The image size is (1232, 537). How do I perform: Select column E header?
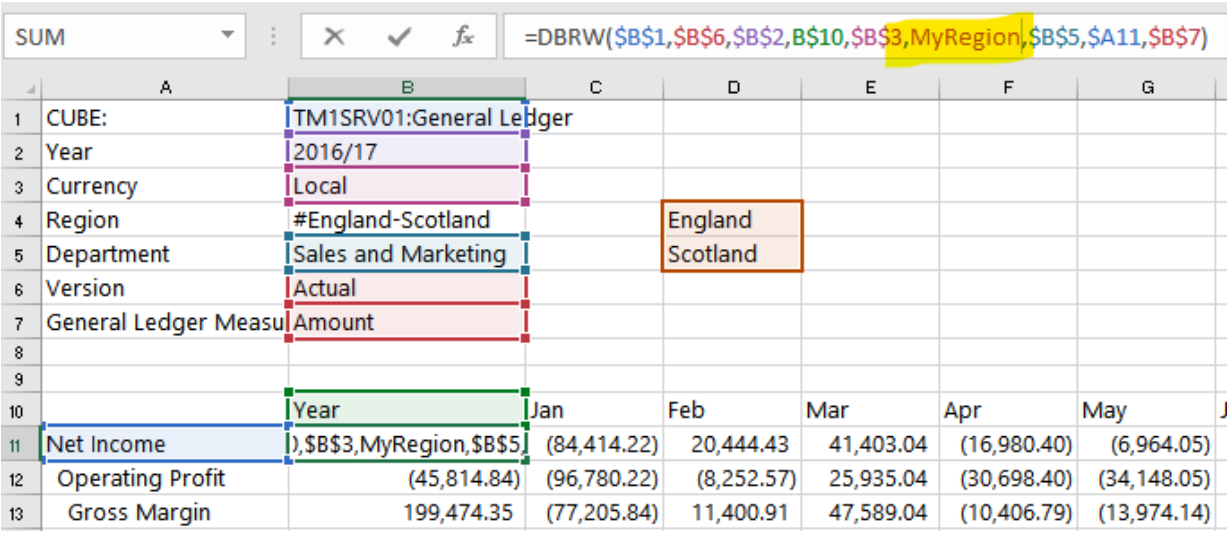point(870,88)
